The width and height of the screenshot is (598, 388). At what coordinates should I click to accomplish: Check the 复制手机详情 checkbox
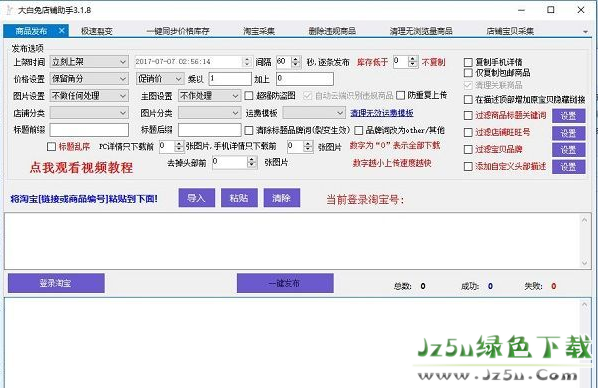468,62
